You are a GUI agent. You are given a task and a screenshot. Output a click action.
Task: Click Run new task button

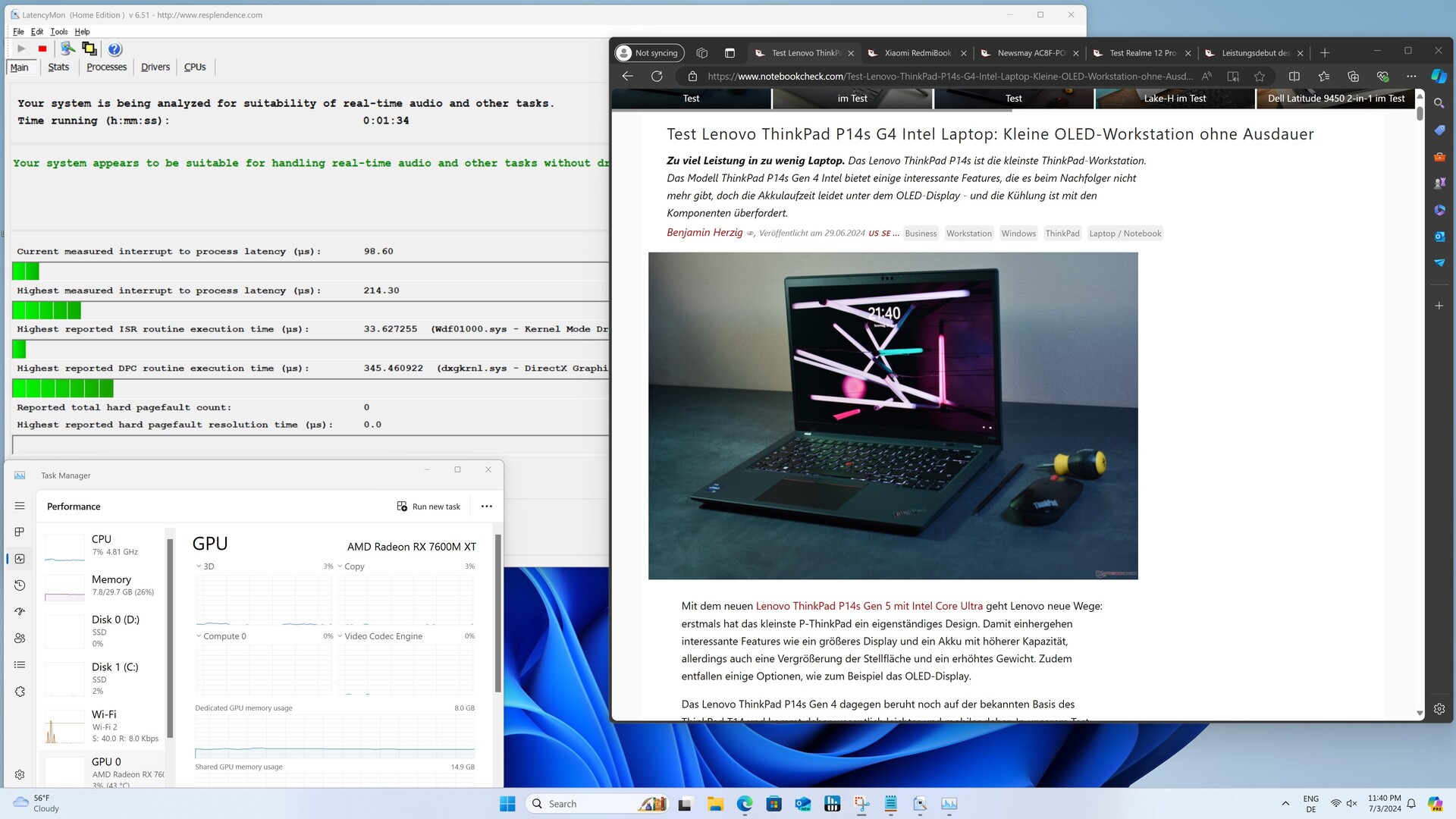(x=428, y=507)
